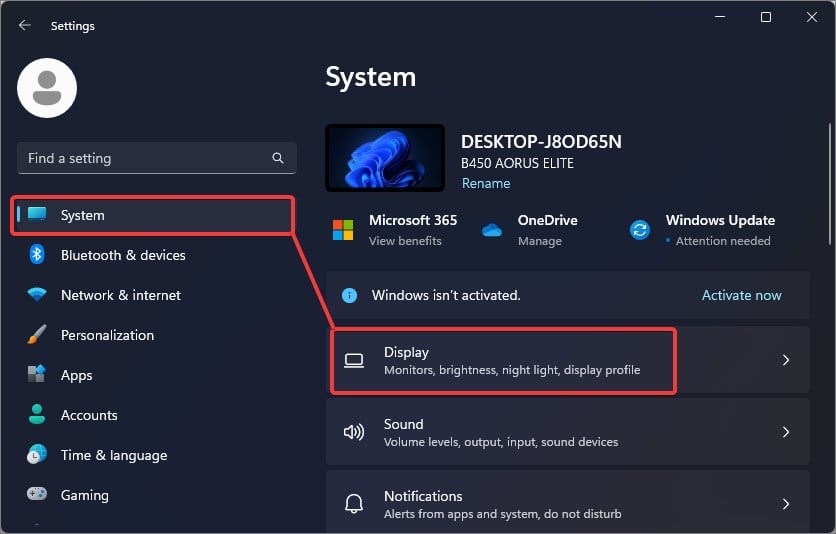Click the search magnifier icon
836x534 pixels.
[278, 158]
